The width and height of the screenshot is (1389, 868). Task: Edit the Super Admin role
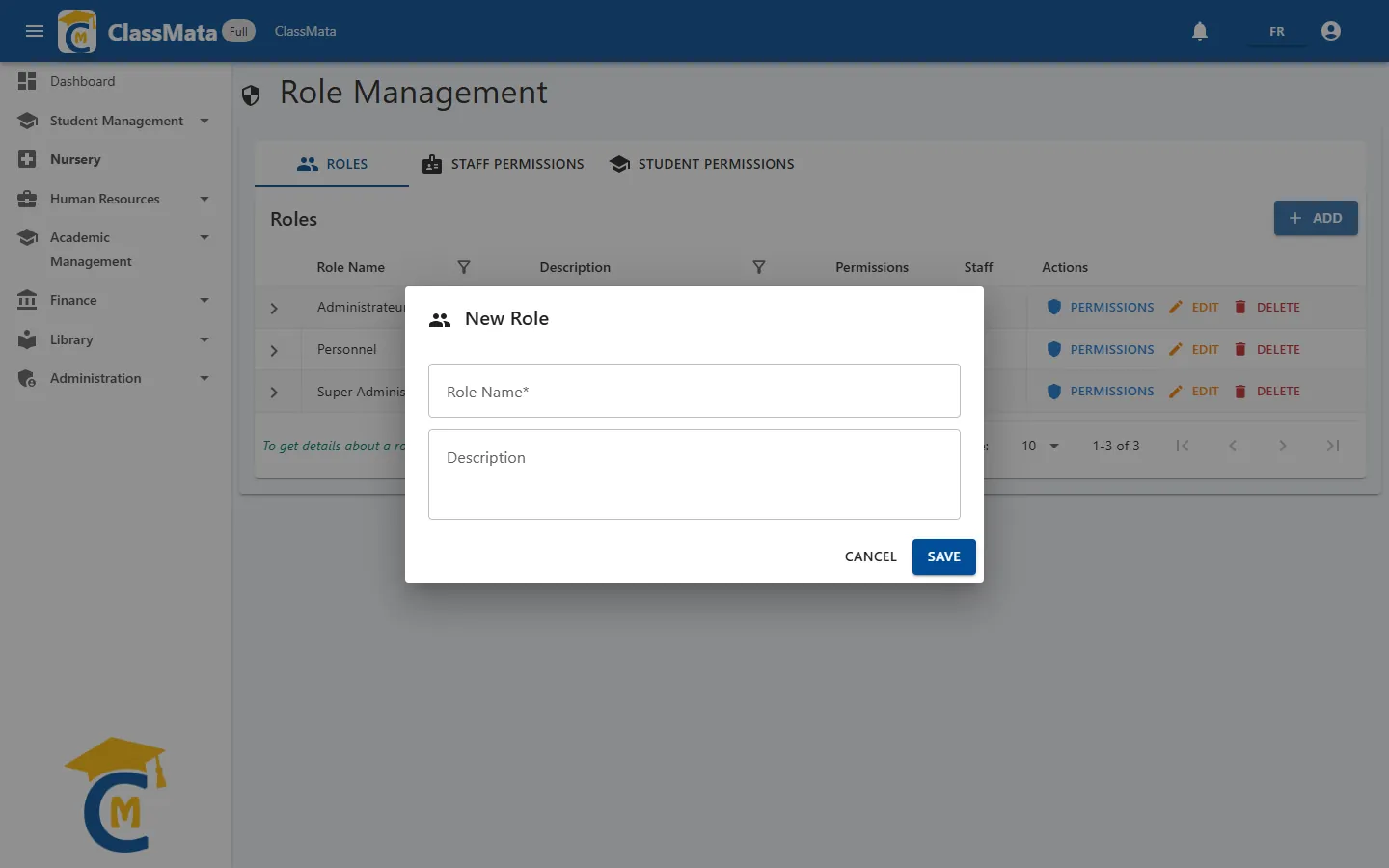1194,391
